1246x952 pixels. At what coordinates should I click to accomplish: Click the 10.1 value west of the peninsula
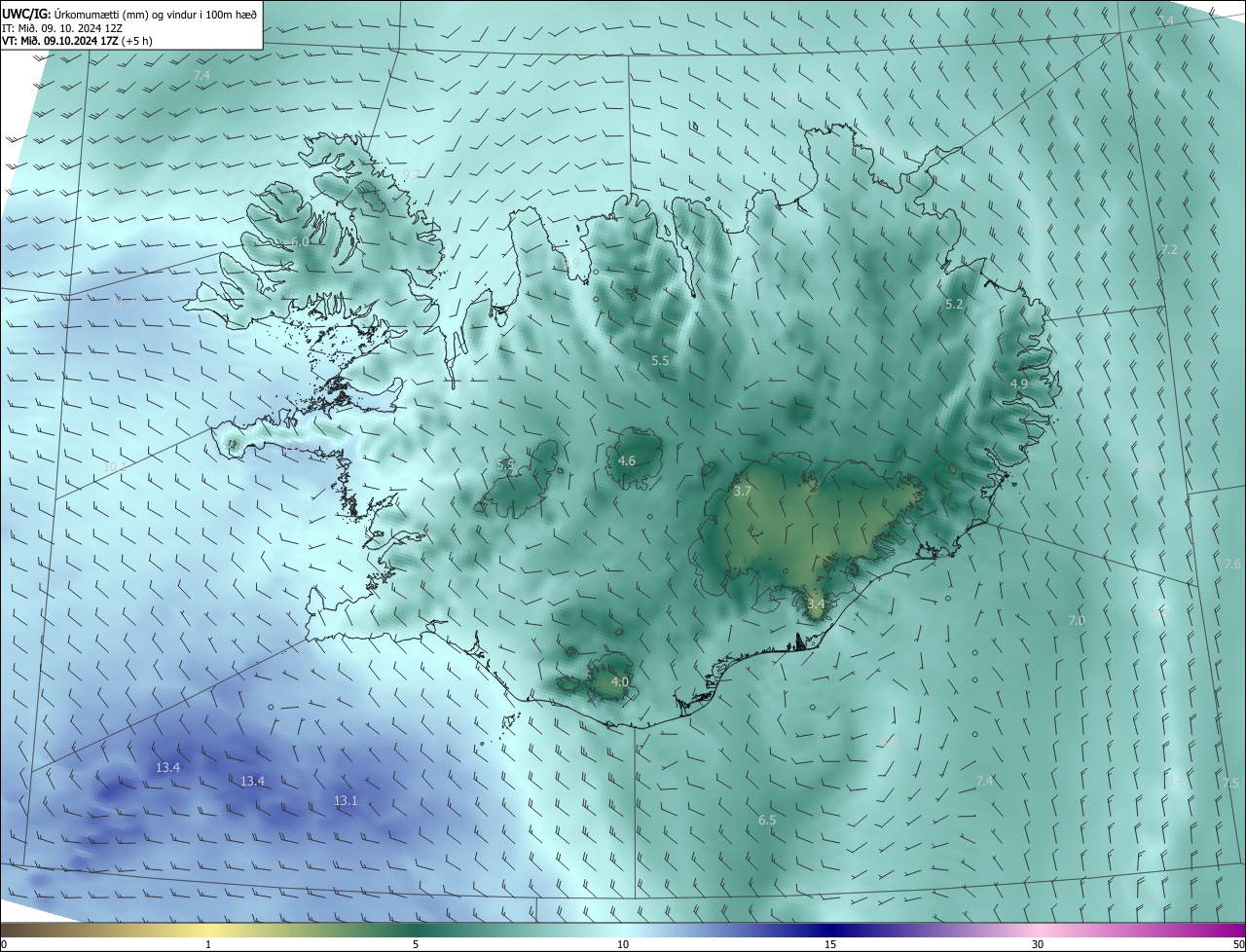115,466
